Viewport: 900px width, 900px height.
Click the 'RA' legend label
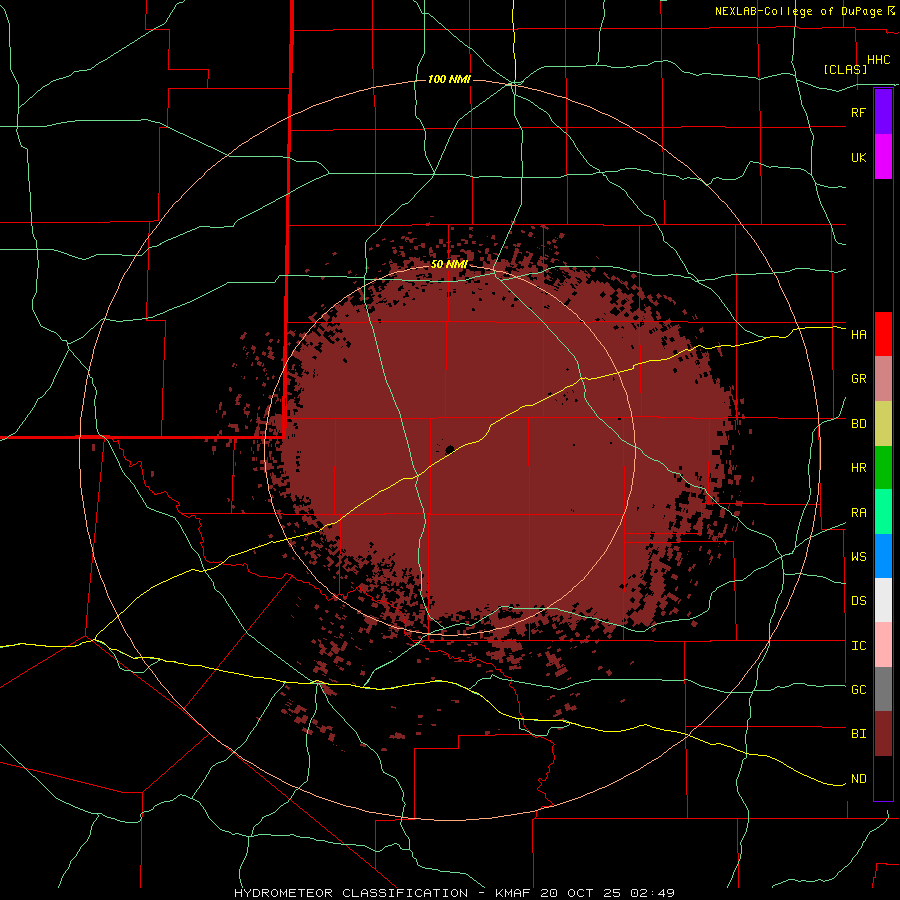click(x=858, y=513)
